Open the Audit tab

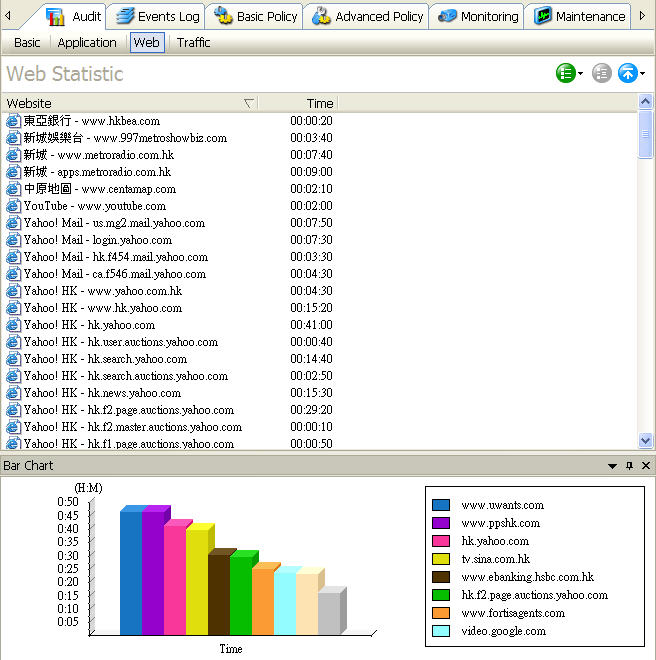point(74,16)
